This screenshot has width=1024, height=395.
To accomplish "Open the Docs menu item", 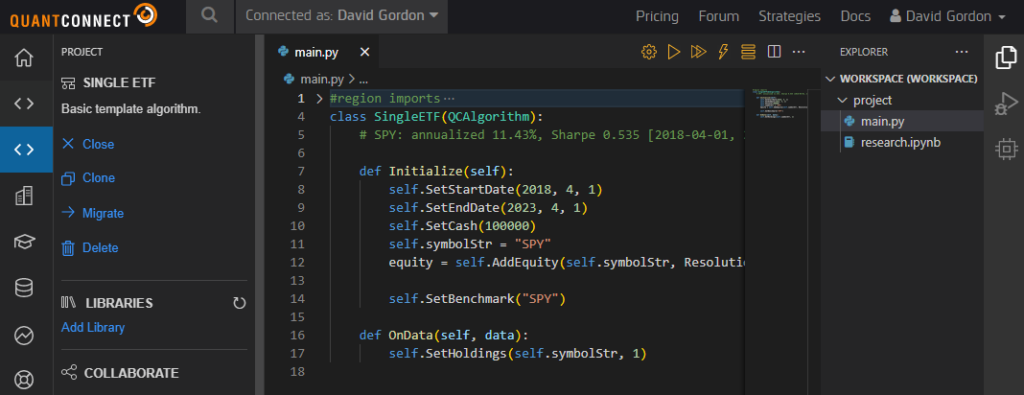I will (856, 16).
